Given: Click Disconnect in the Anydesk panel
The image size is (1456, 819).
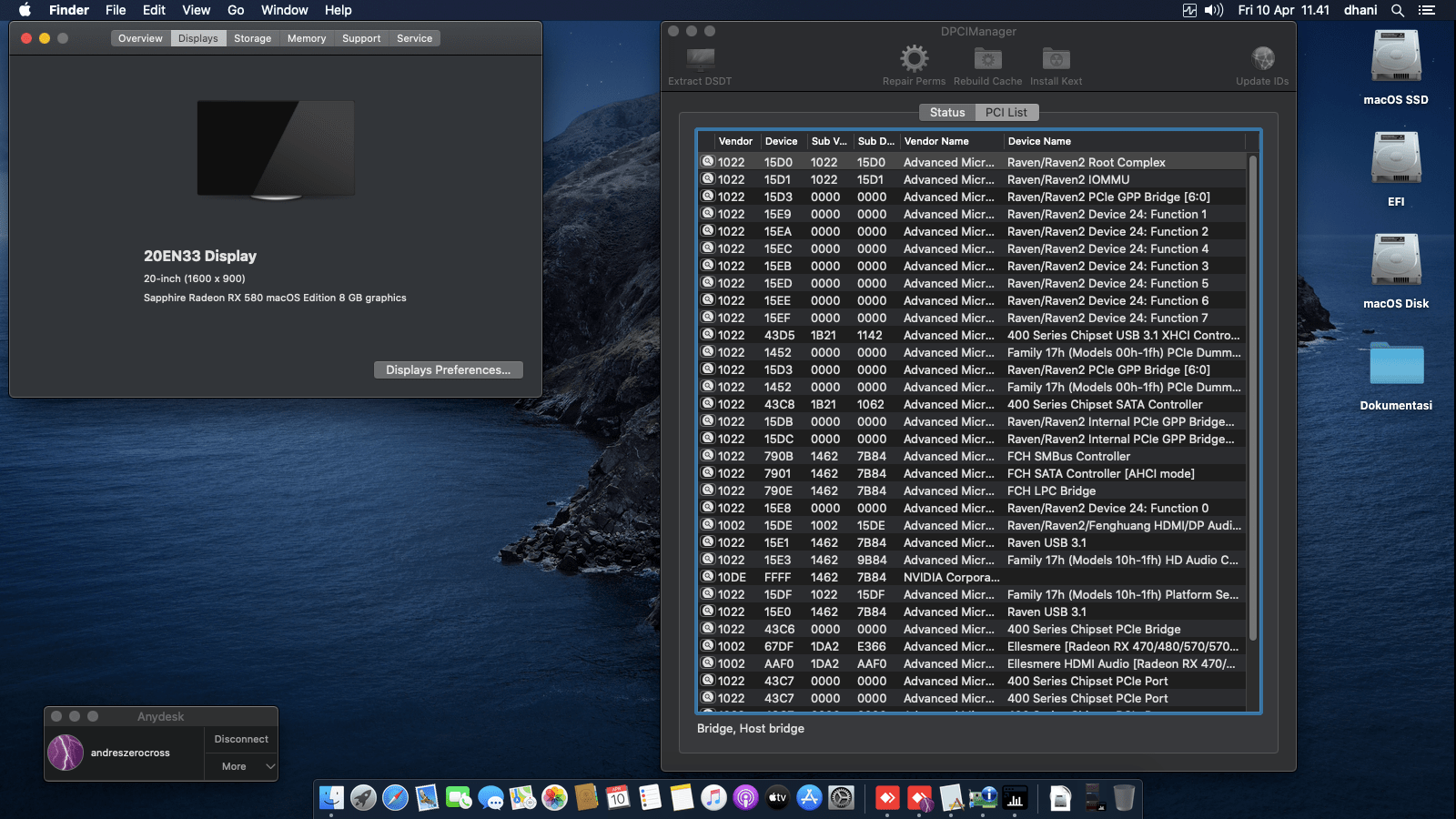Looking at the screenshot, I should coord(241,739).
